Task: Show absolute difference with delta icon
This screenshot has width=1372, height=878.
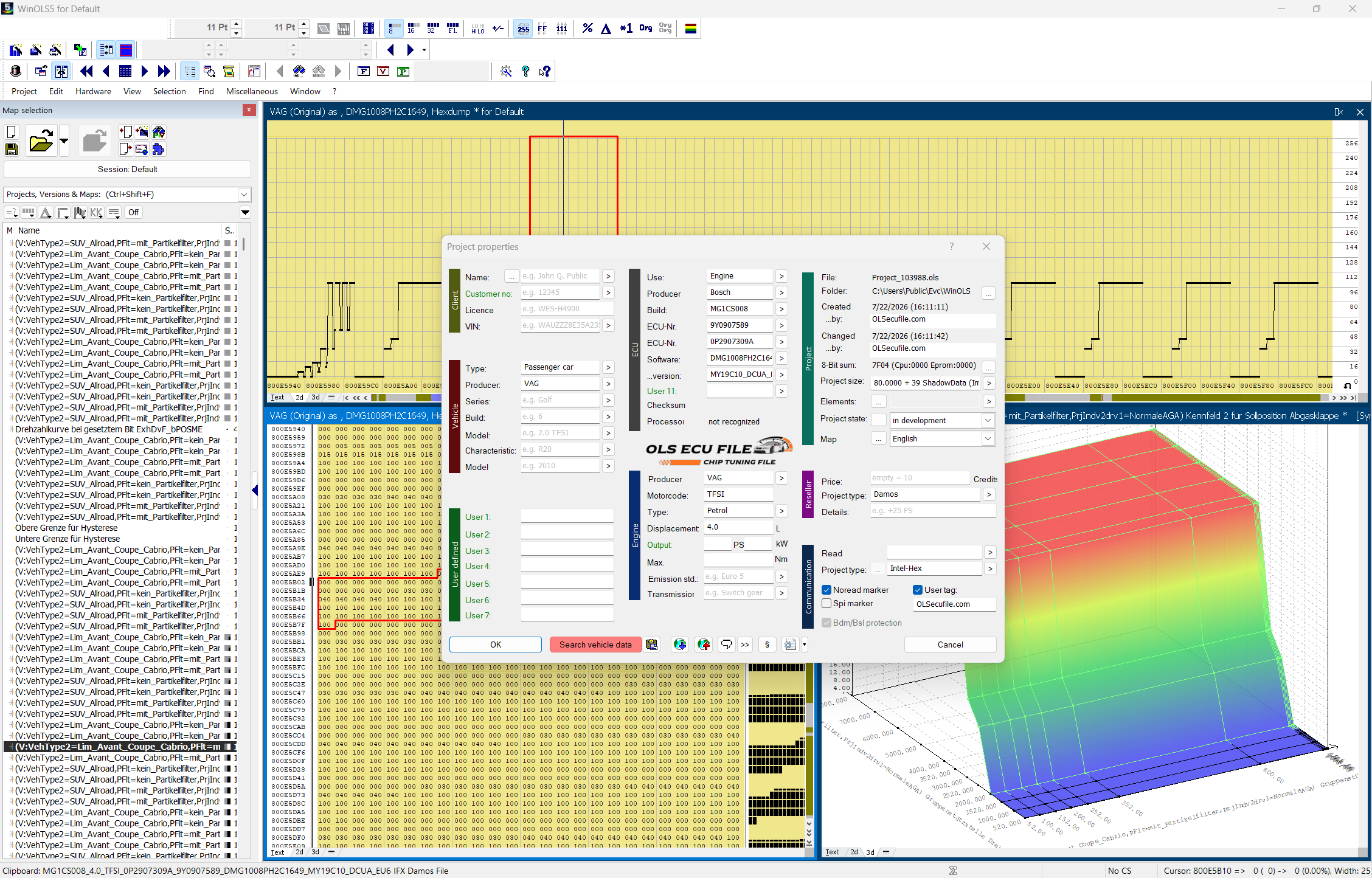Action: coord(606,28)
